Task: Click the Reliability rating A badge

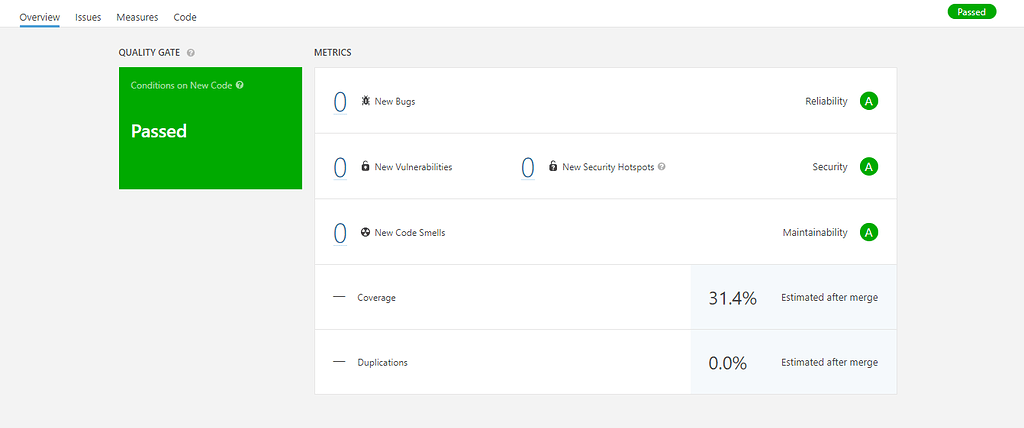Action: tap(869, 101)
